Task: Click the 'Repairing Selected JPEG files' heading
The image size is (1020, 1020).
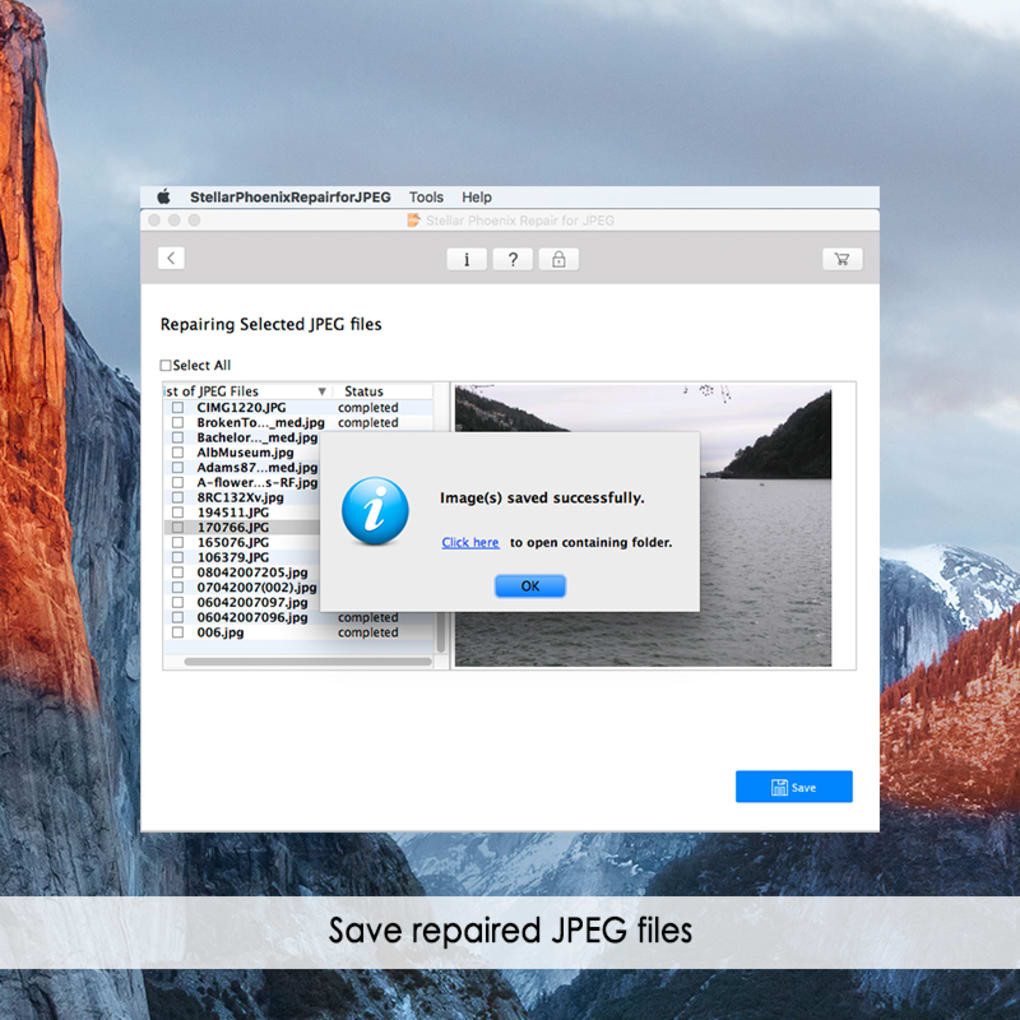Action: [271, 324]
